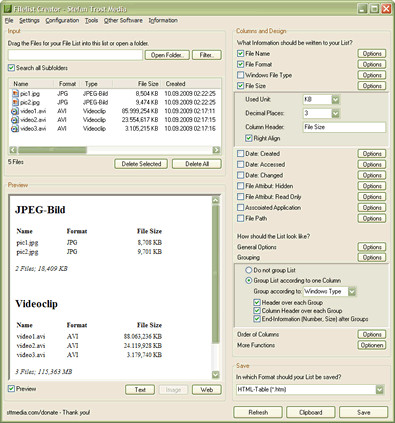Click the Delete All button
Image resolution: width=395 pixels, height=423 pixels.
point(197,164)
